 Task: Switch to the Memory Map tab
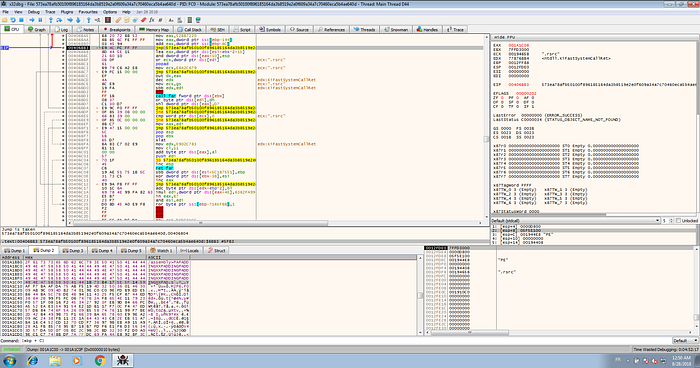click(154, 29)
